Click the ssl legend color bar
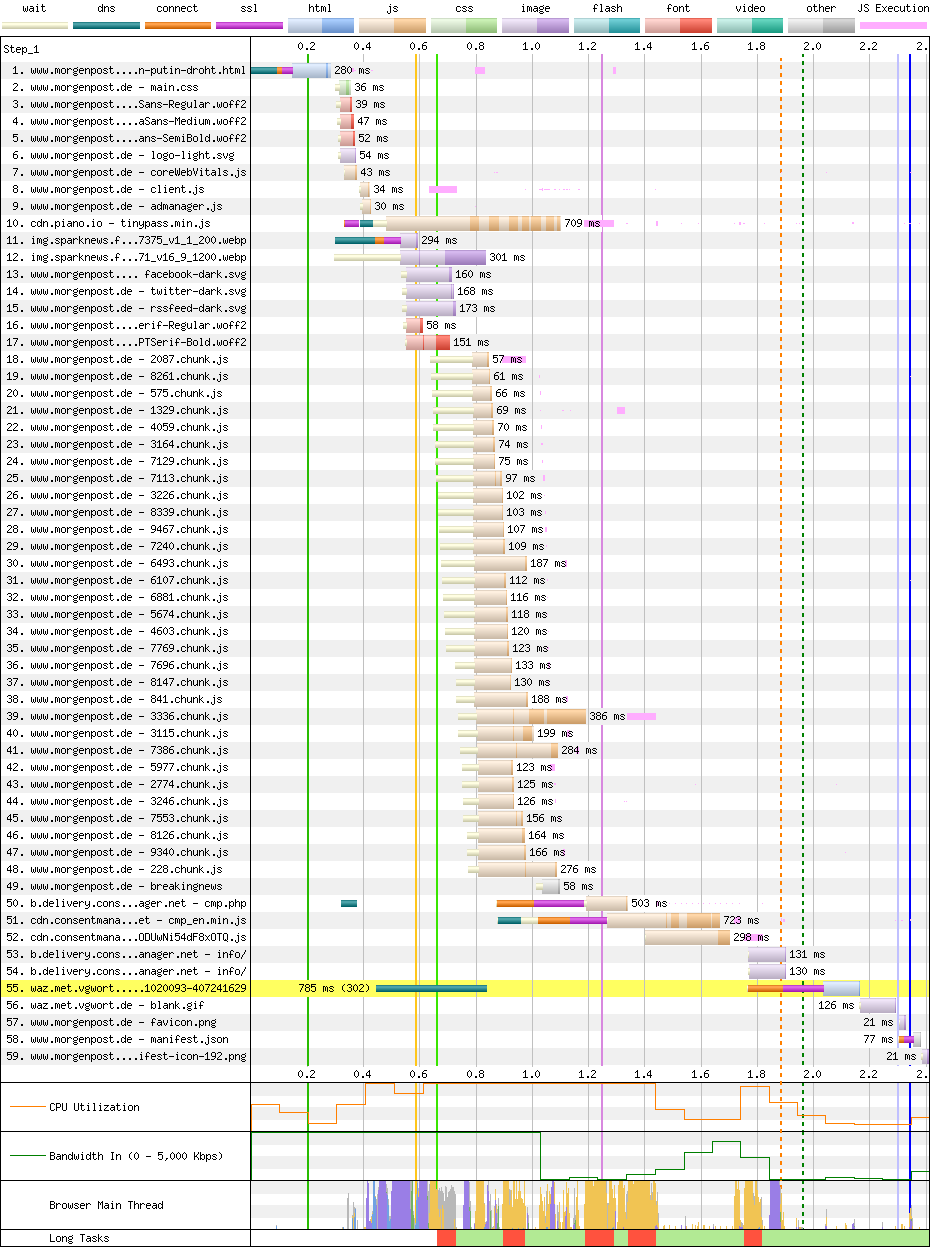930x1247 pixels. pyautogui.click(x=249, y=24)
